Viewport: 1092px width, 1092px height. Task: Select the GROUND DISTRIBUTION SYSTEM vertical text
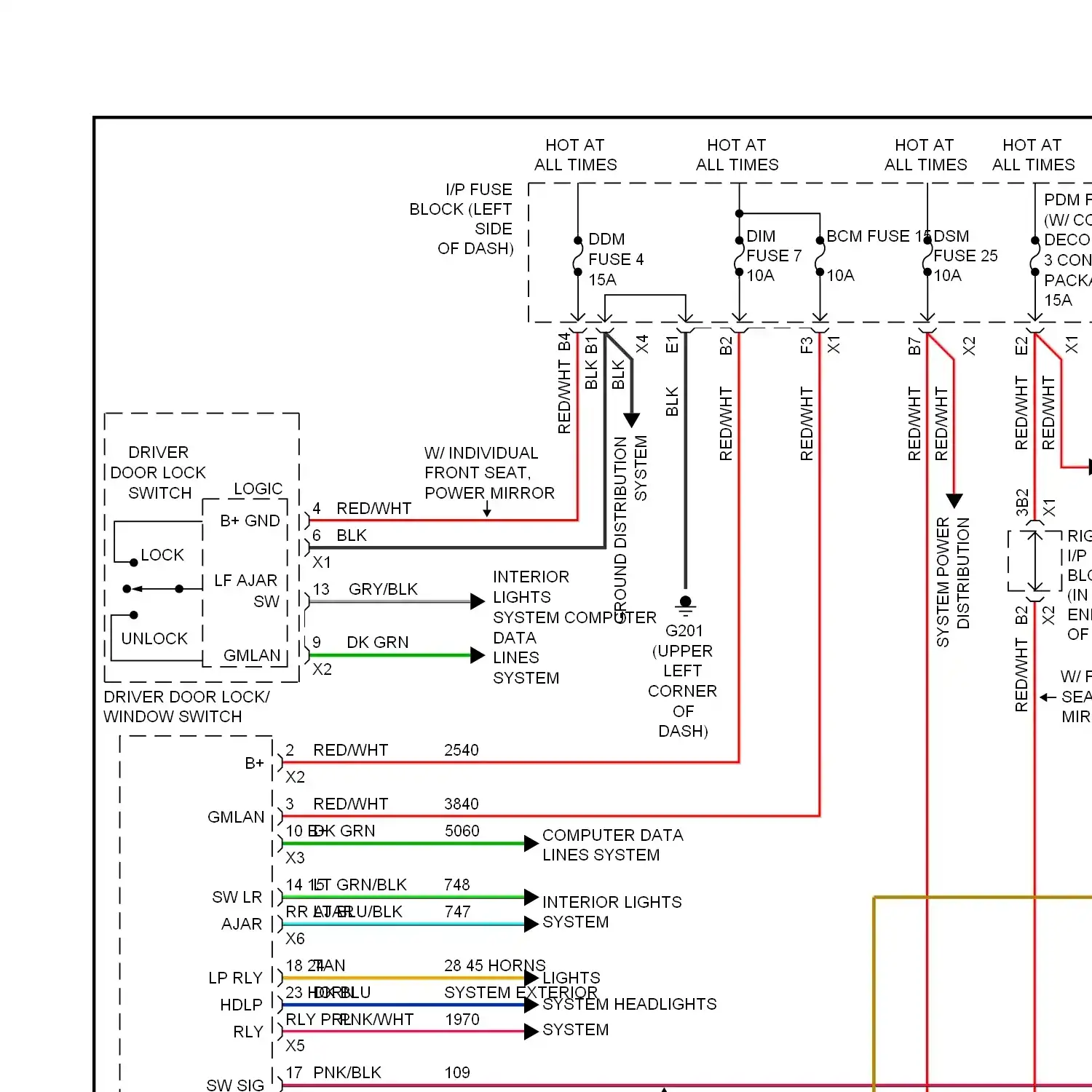630,529
